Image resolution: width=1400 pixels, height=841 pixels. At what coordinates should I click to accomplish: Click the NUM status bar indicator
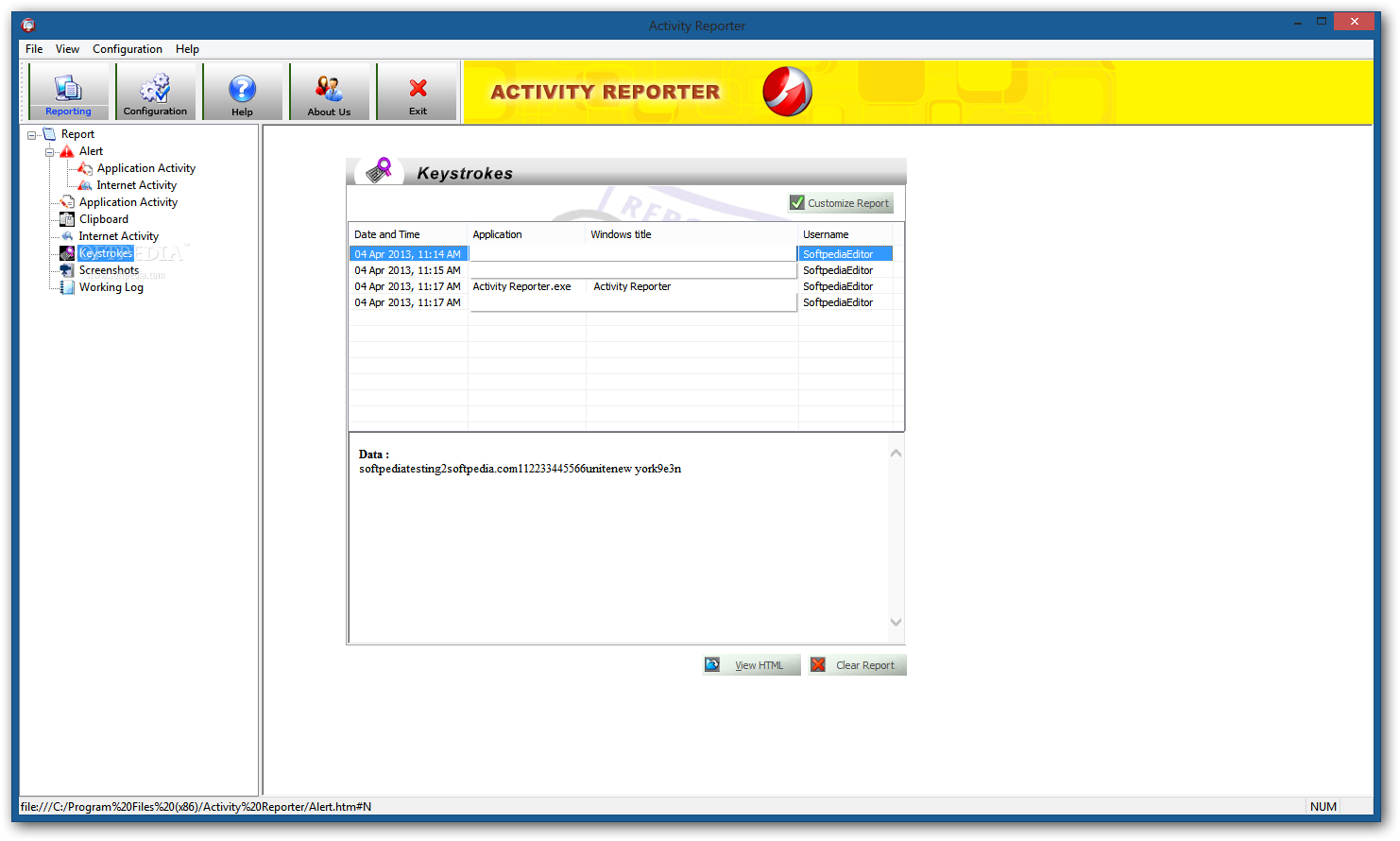coord(1323,807)
